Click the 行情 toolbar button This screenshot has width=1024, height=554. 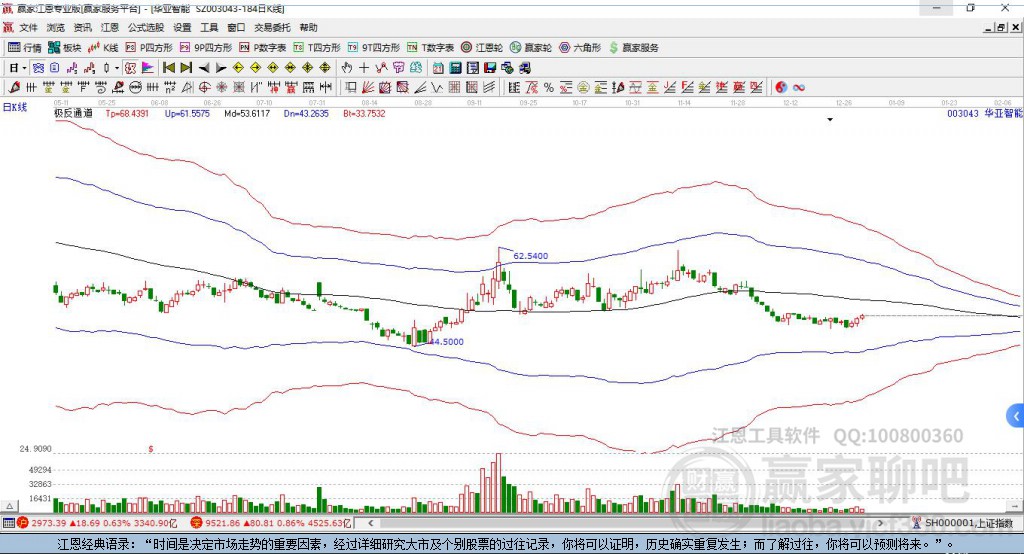[x=24, y=48]
